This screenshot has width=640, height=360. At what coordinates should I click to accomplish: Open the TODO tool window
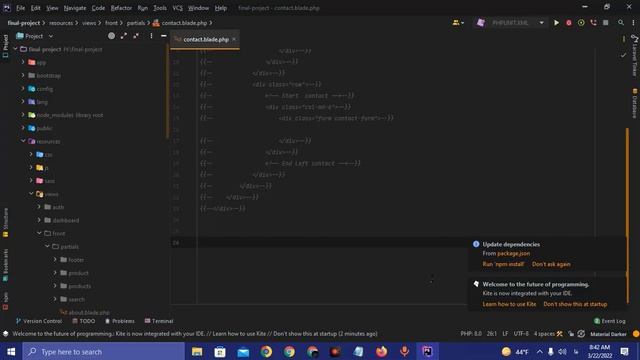(84, 321)
